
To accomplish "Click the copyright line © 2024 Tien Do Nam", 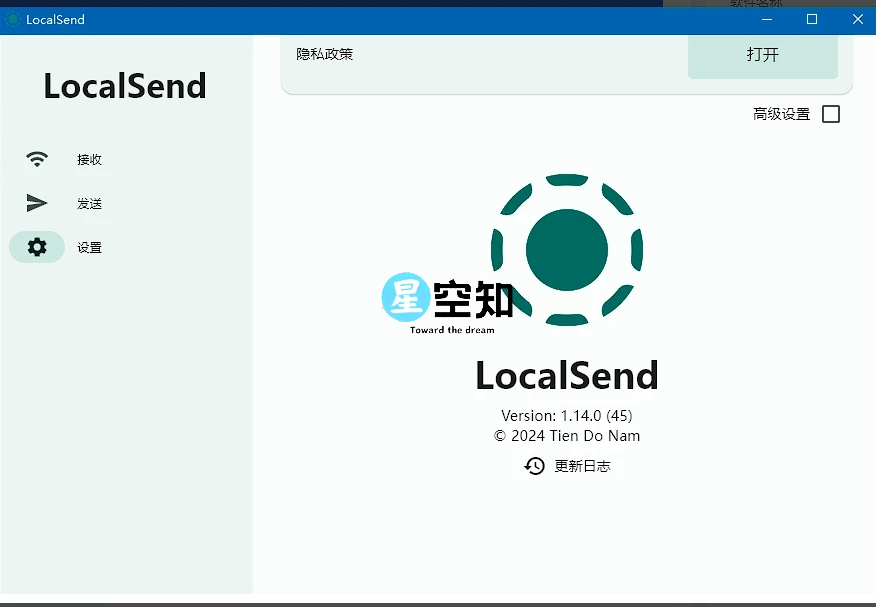I will pyautogui.click(x=567, y=435).
